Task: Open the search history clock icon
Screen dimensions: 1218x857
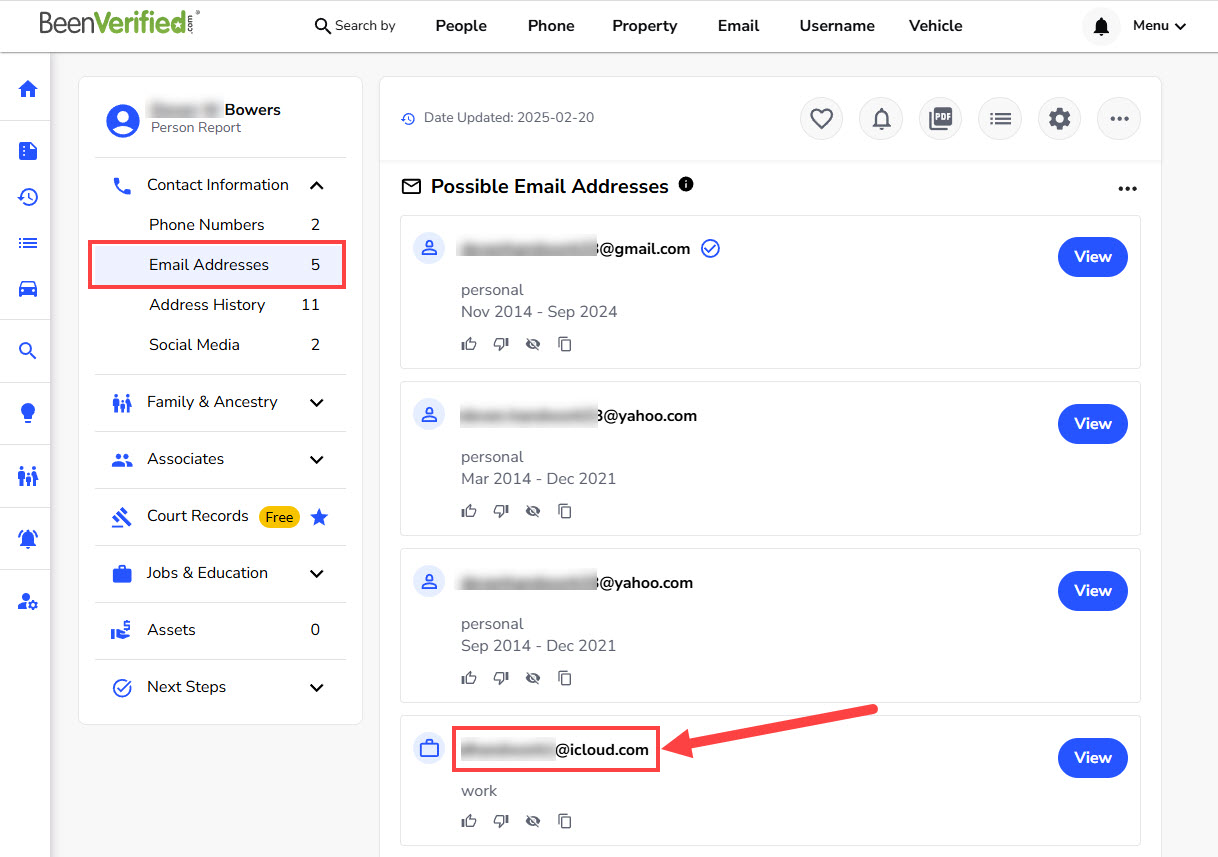Action: (28, 197)
